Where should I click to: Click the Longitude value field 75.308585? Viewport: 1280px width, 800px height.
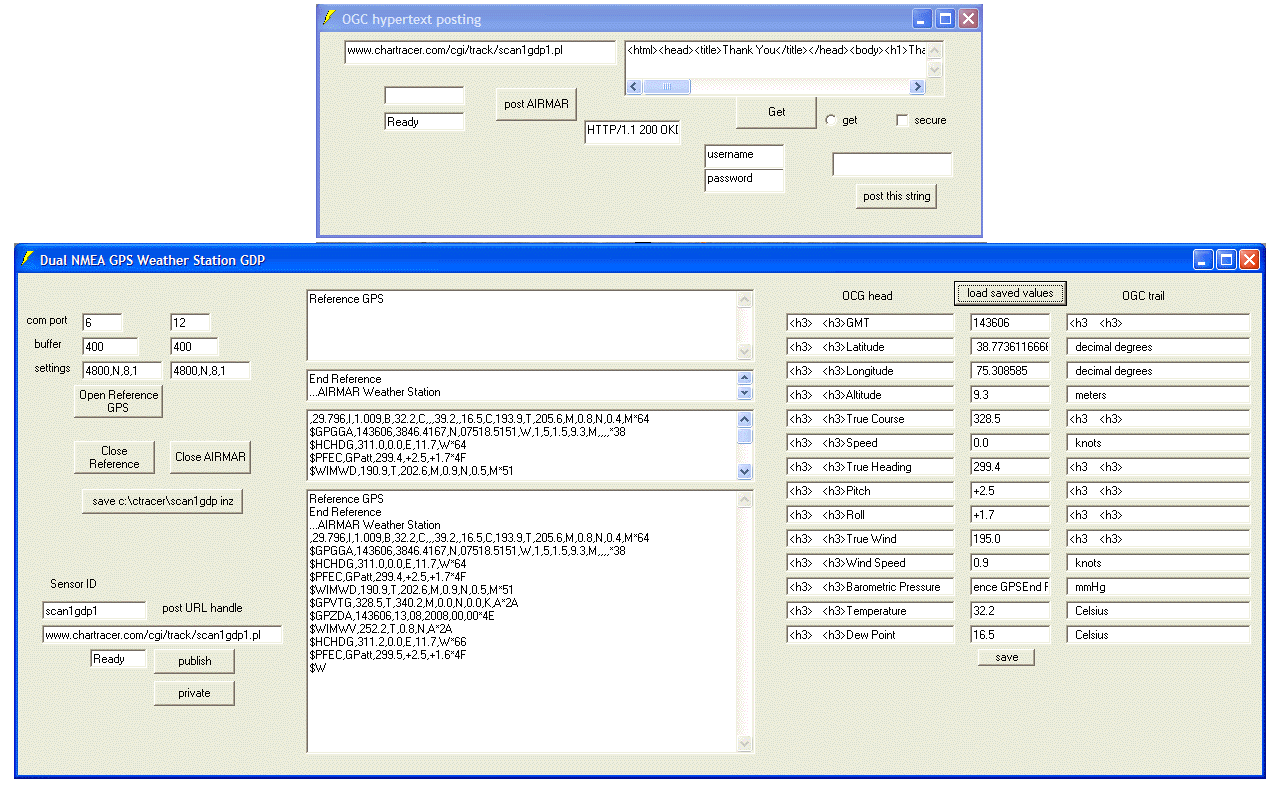click(x=1010, y=371)
